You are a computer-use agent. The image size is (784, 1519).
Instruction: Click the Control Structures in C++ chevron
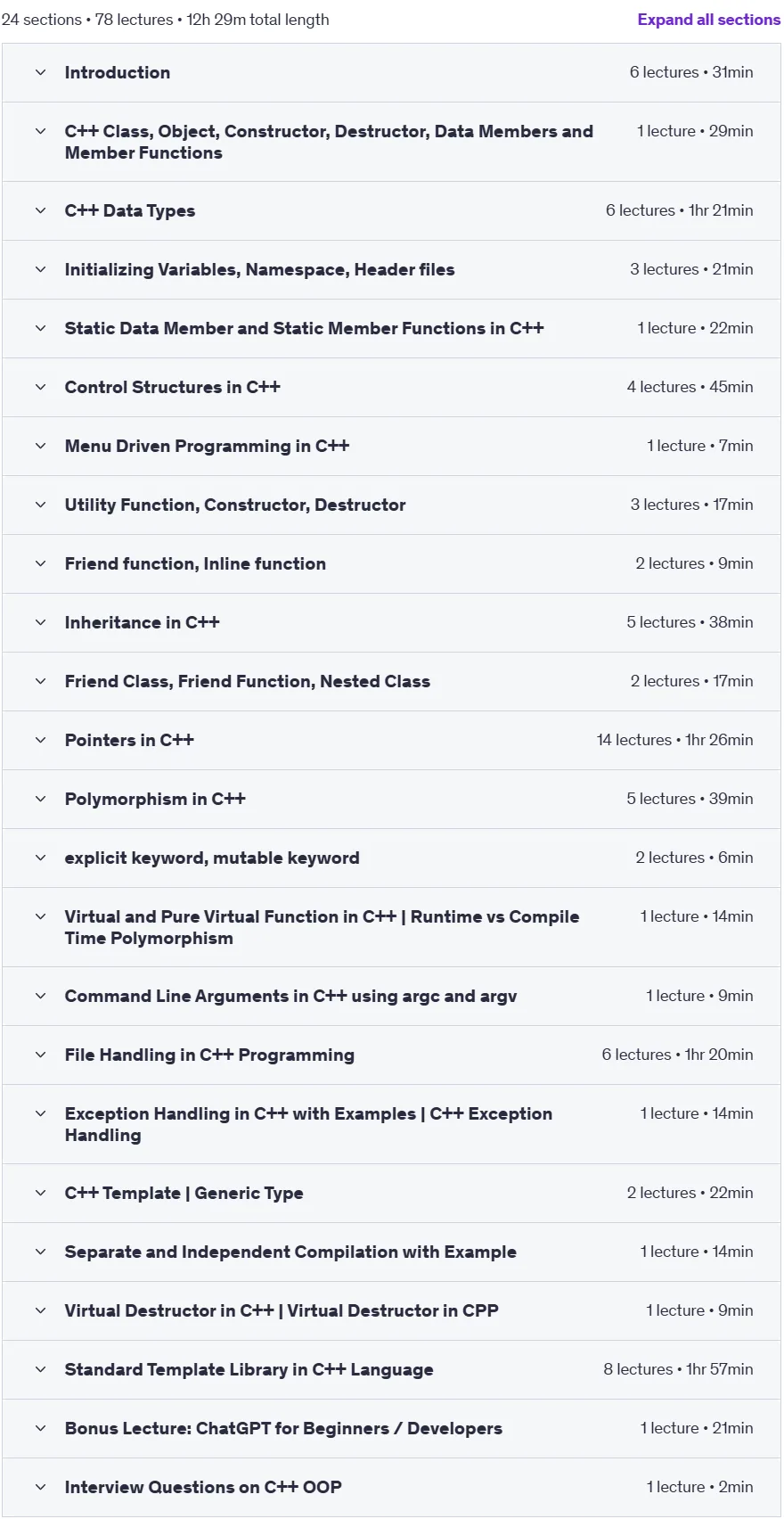pyautogui.click(x=40, y=387)
